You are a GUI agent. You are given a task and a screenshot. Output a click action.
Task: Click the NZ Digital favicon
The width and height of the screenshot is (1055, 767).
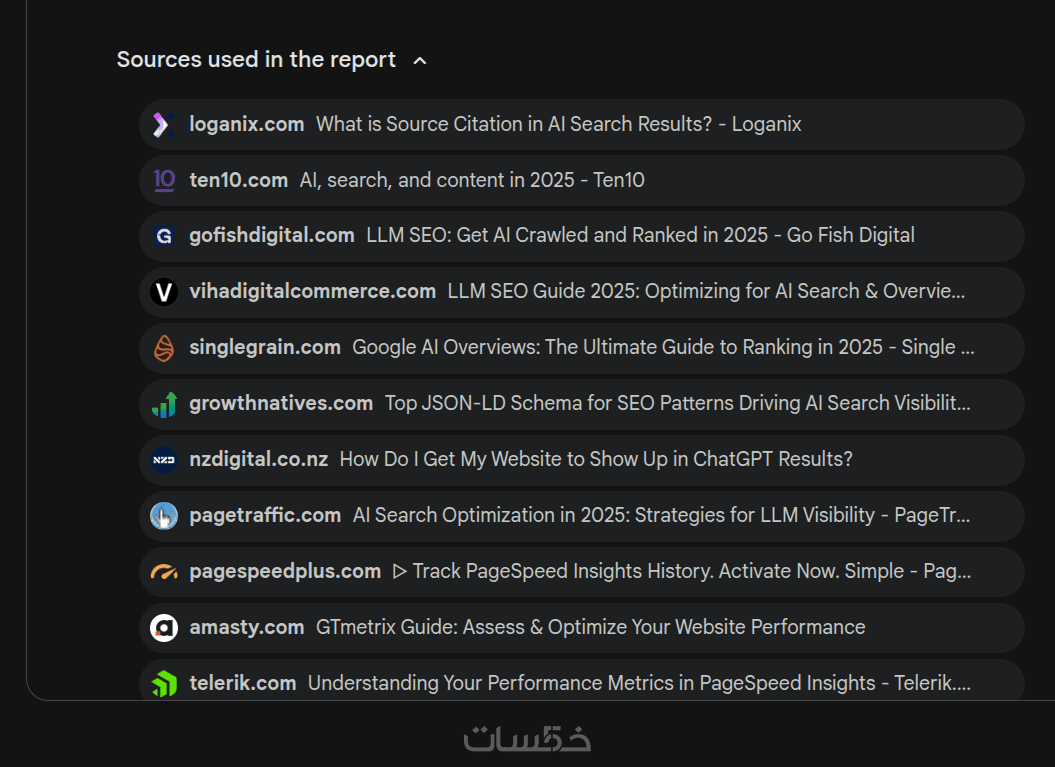pyautogui.click(x=163, y=460)
